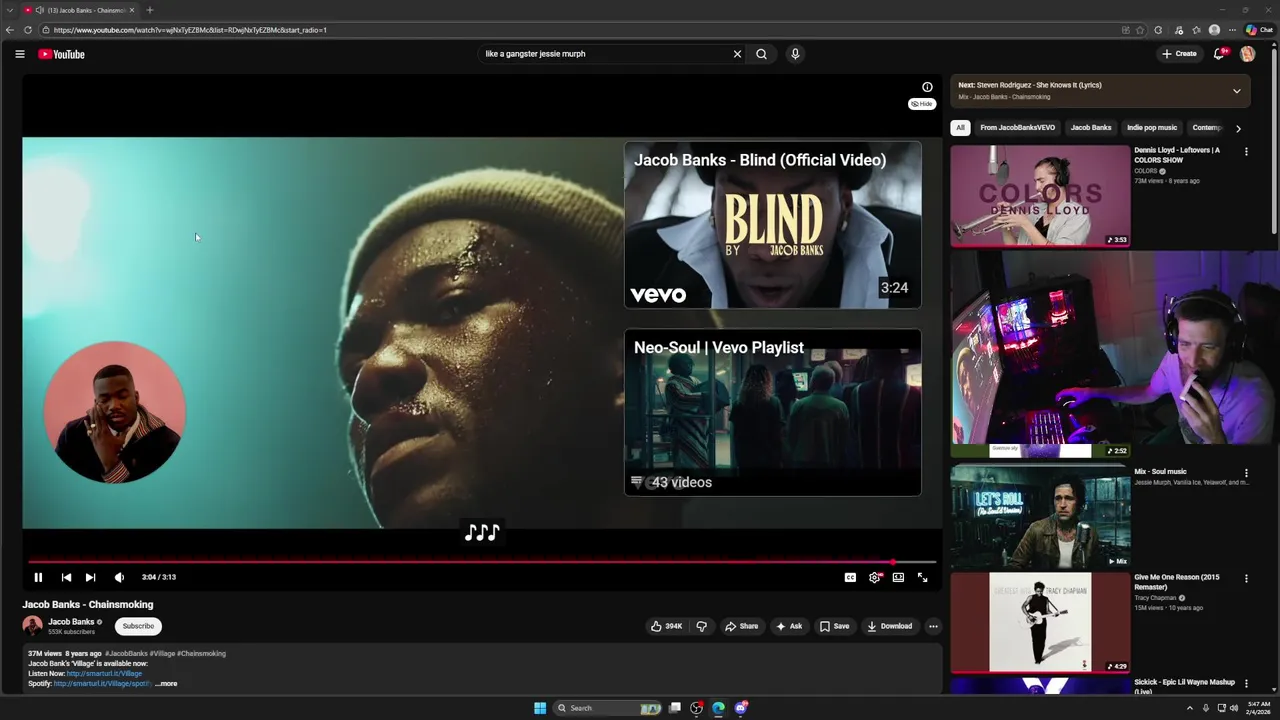Share the video

point(741,626)
